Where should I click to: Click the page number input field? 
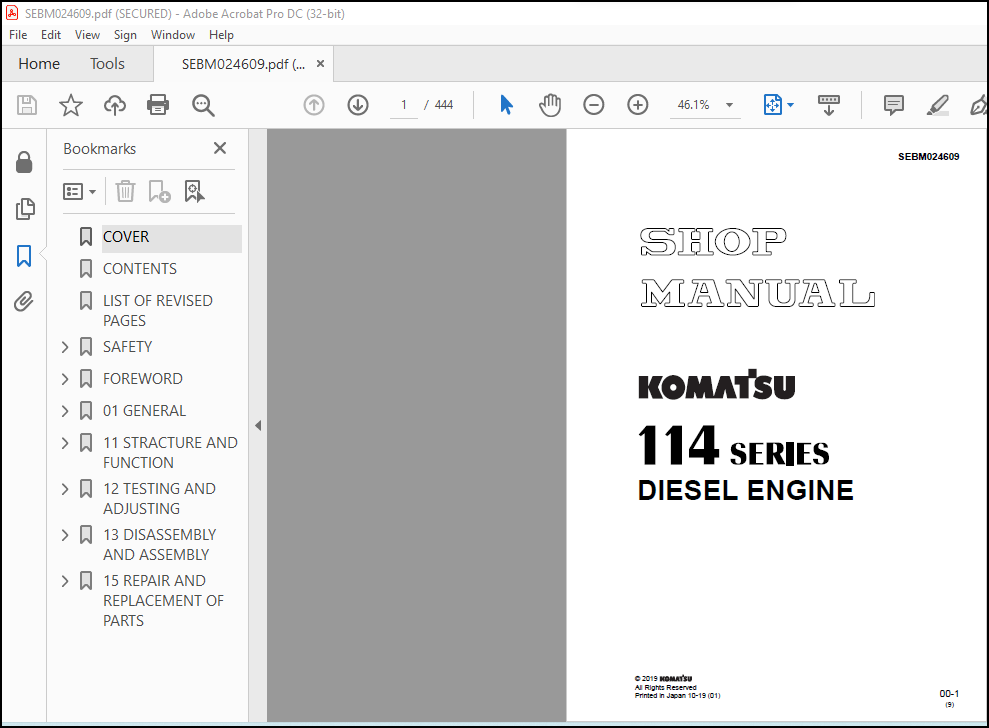404,105
